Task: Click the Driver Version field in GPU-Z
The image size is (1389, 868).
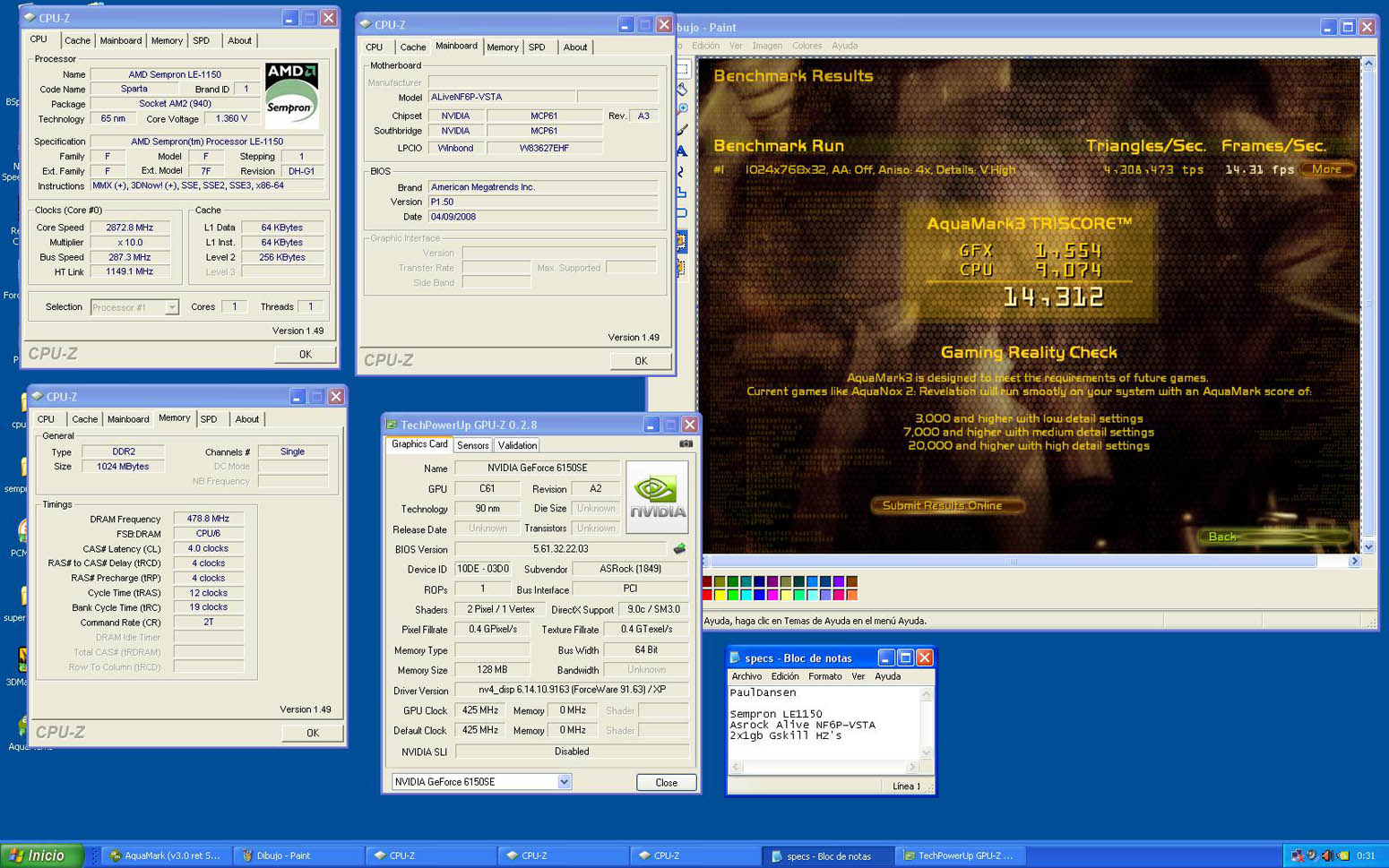Action: click(571, 691)
